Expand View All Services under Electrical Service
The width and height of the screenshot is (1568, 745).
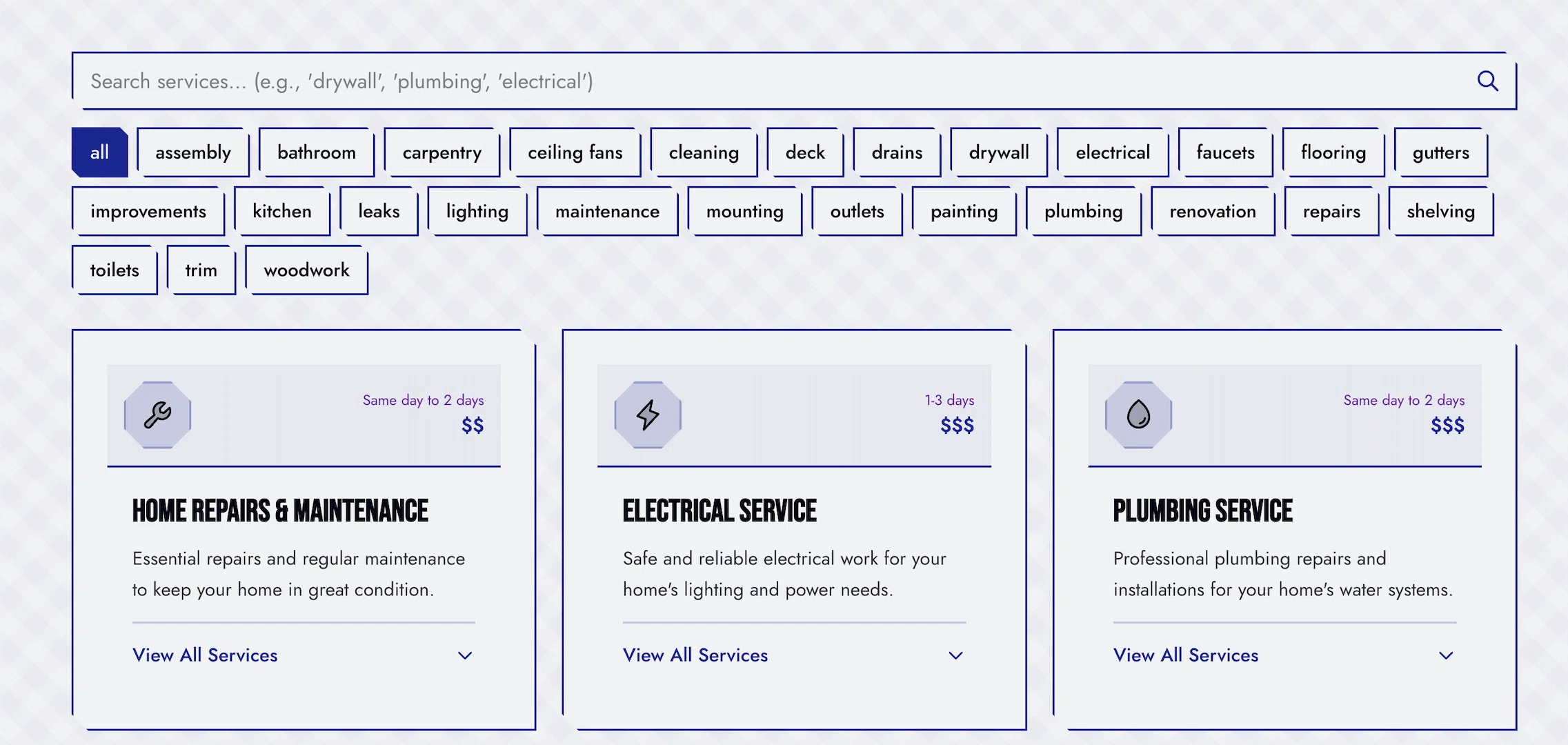(695, 655)
